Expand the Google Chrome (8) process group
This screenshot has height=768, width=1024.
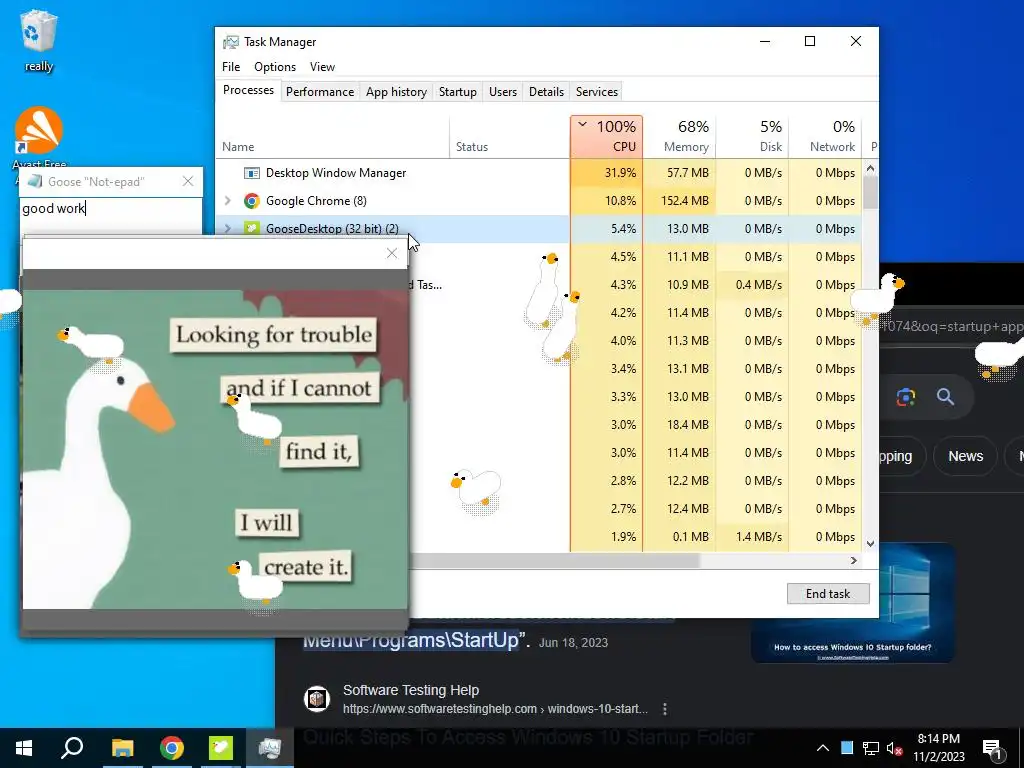pos(228,200)
